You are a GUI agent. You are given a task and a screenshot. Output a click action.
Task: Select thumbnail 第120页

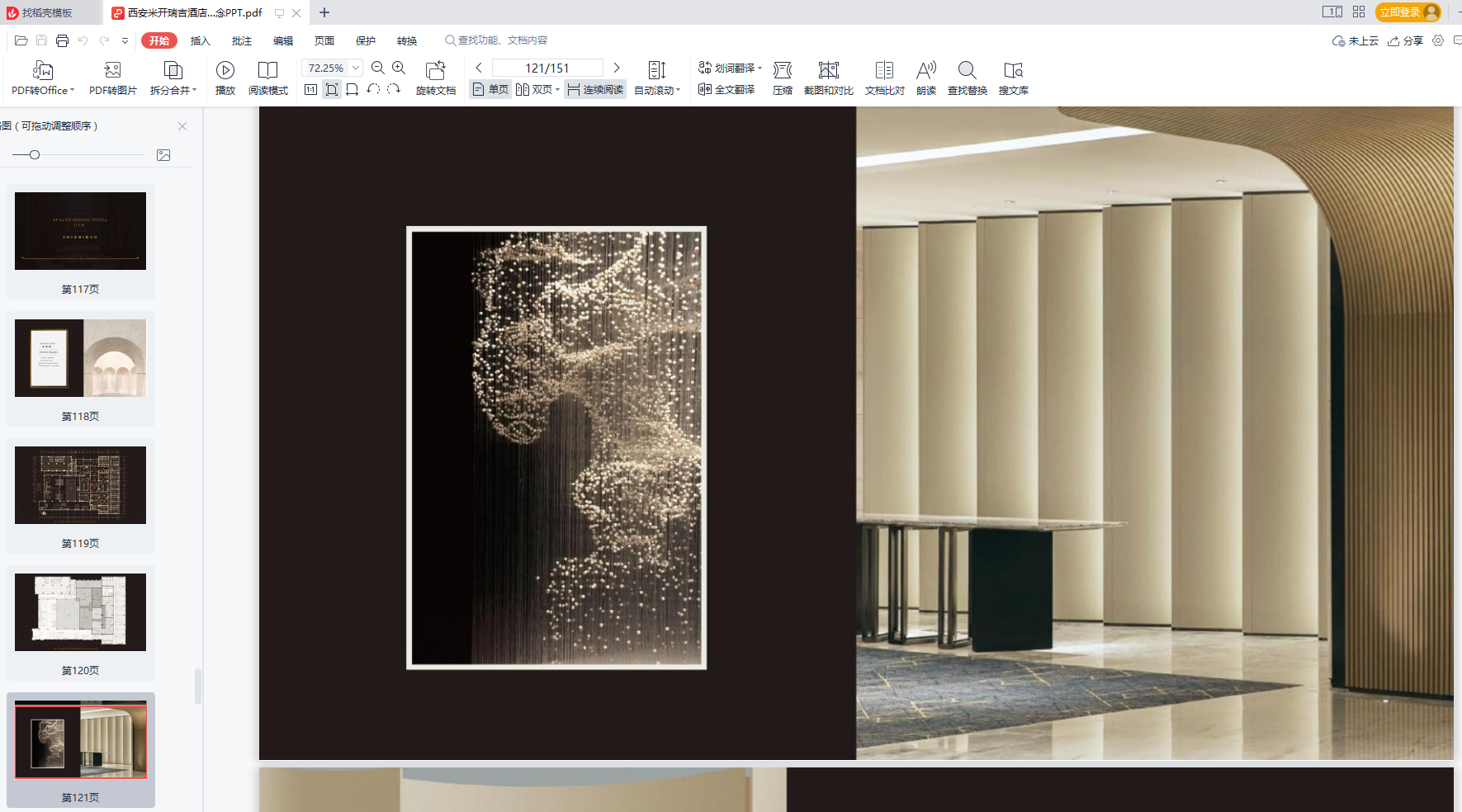(x=81, y=622)
